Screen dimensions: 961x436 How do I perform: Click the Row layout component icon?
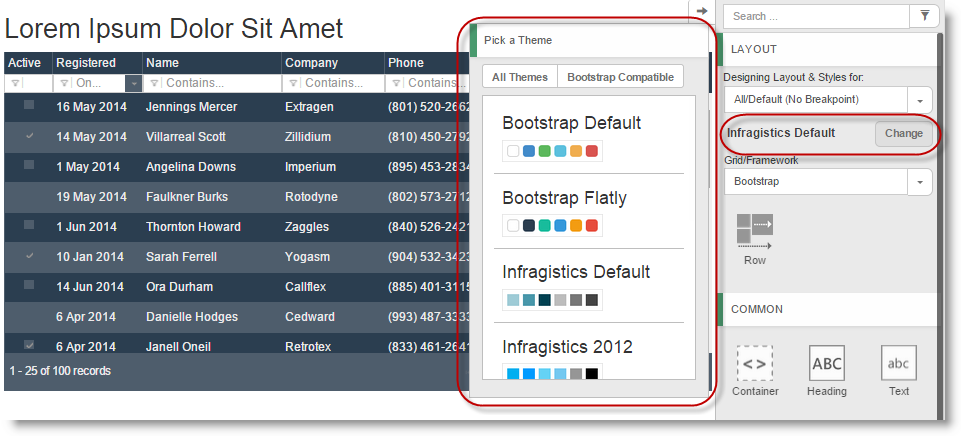pos(755,230)
